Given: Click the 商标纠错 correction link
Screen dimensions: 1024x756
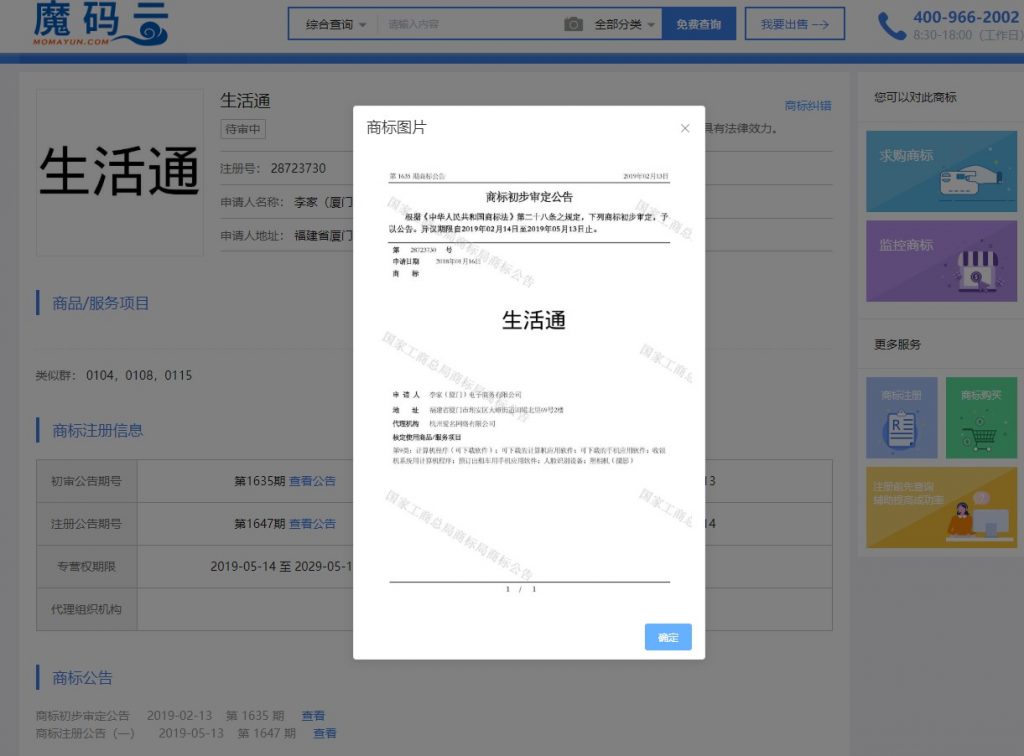Looking at the screenshot, I should point(806,103).
